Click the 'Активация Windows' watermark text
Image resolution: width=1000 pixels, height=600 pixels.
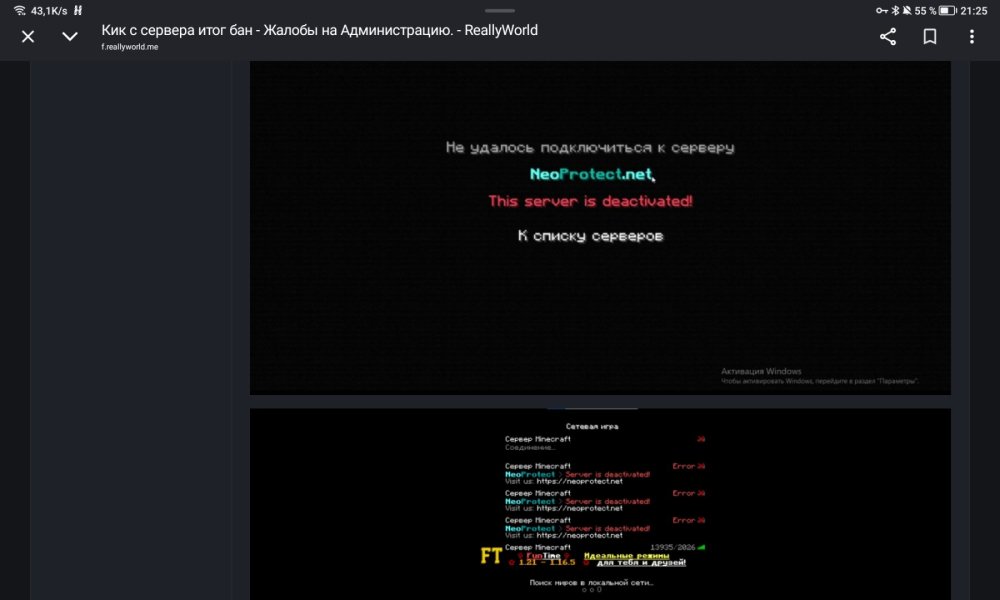click(761, 371)
